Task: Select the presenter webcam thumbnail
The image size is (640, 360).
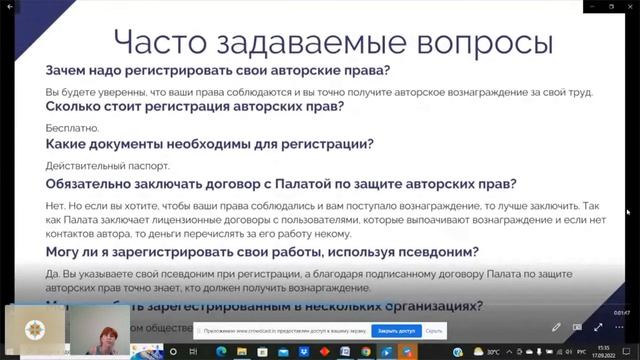Action: tap(100, 330)
